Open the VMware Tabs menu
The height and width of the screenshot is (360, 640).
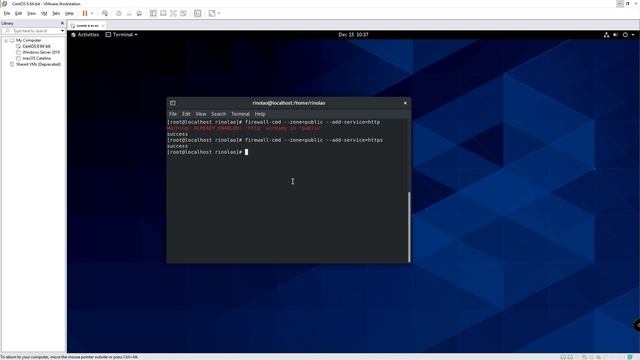(x=56, y=13)
